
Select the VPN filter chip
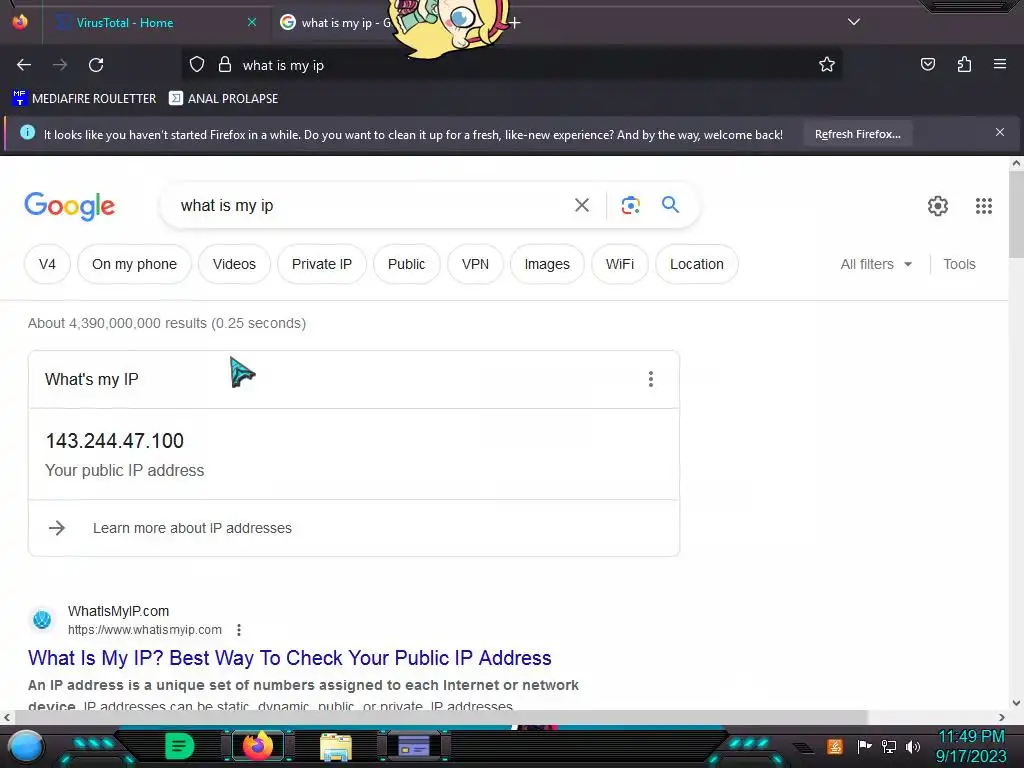475,264
